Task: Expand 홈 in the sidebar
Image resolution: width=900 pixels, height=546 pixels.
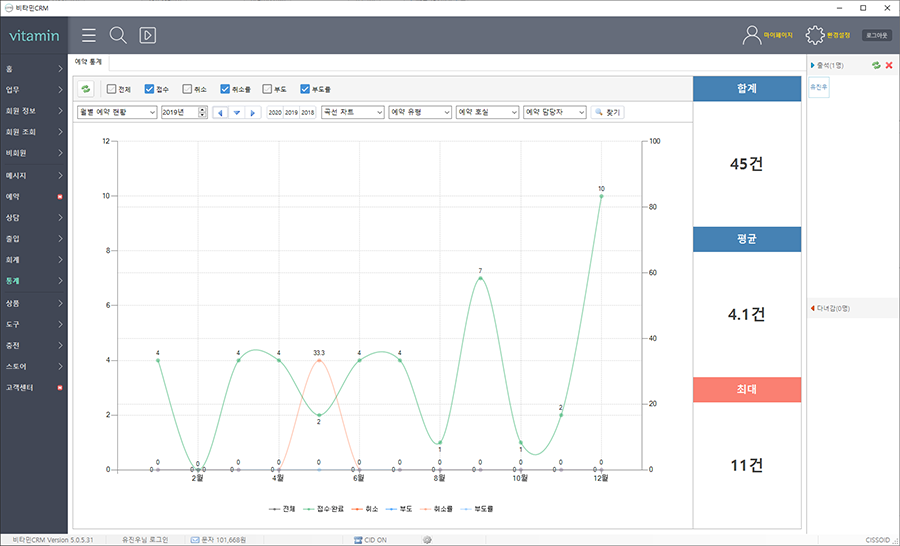Action: (34, 69)
